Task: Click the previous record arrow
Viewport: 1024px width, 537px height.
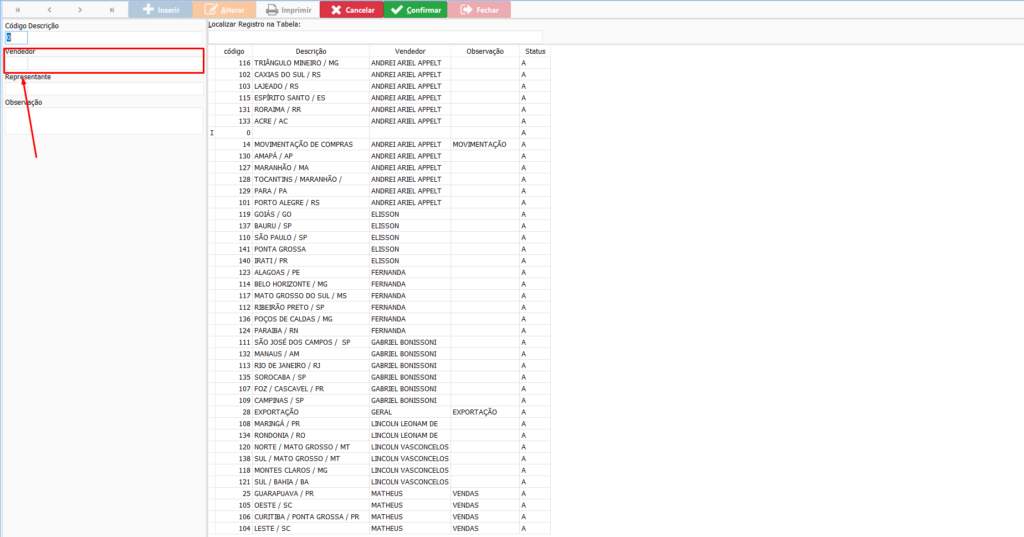Action: 49,10
